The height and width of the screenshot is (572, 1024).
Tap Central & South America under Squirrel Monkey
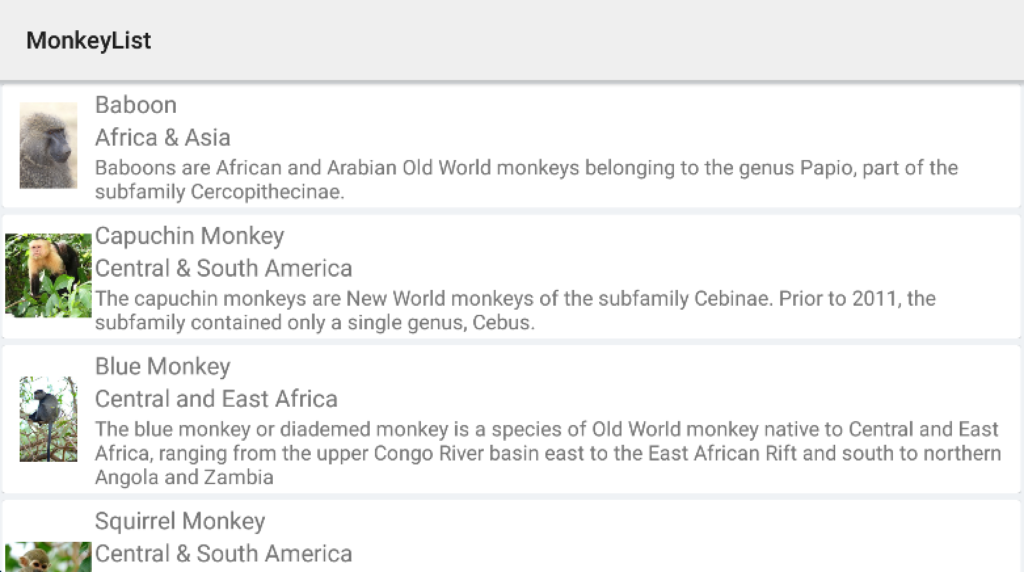224,553
